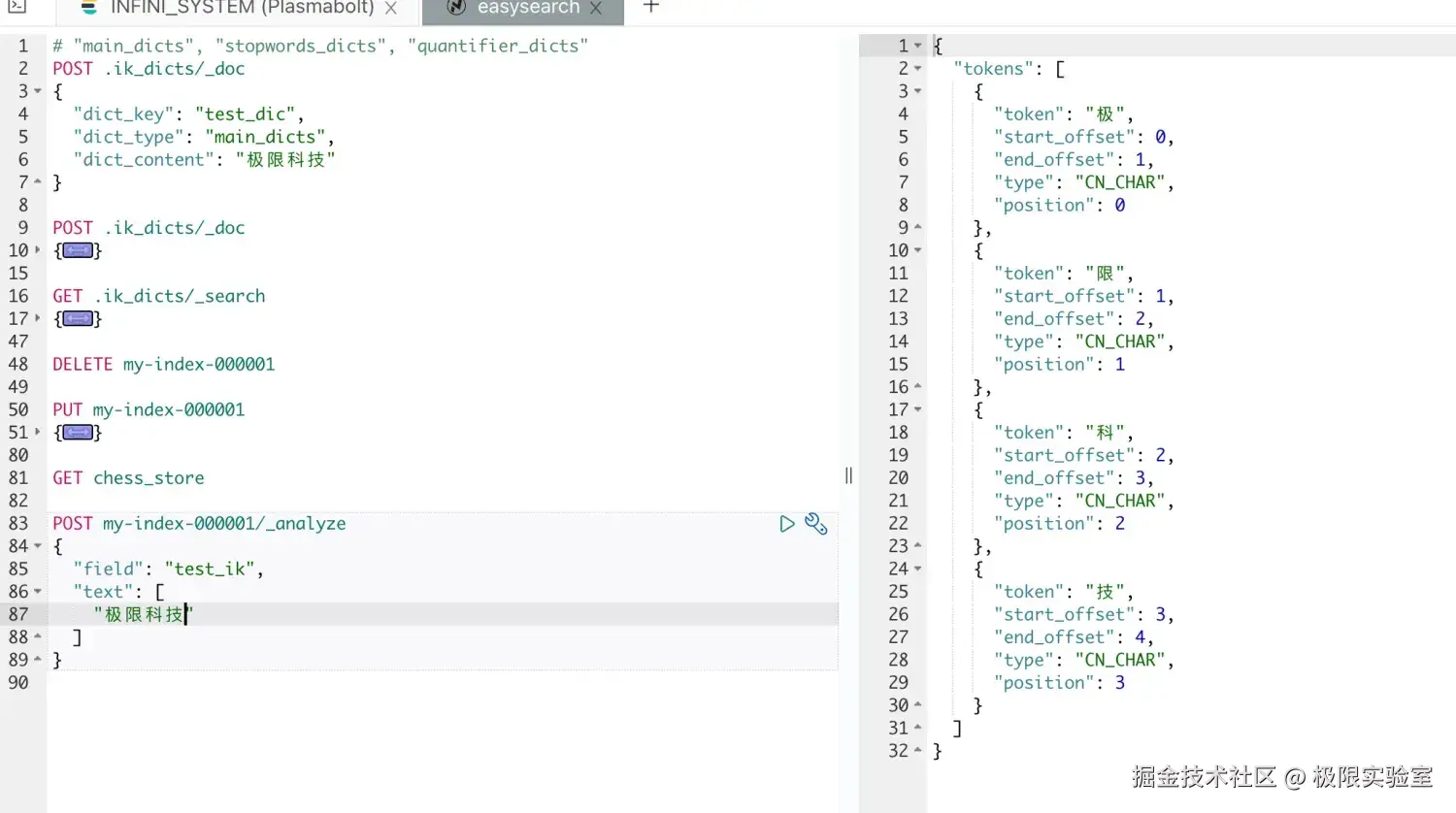1456x813 pixels.
Task: Click fold arrow at output line 23
Action: (x=918, y=546)
